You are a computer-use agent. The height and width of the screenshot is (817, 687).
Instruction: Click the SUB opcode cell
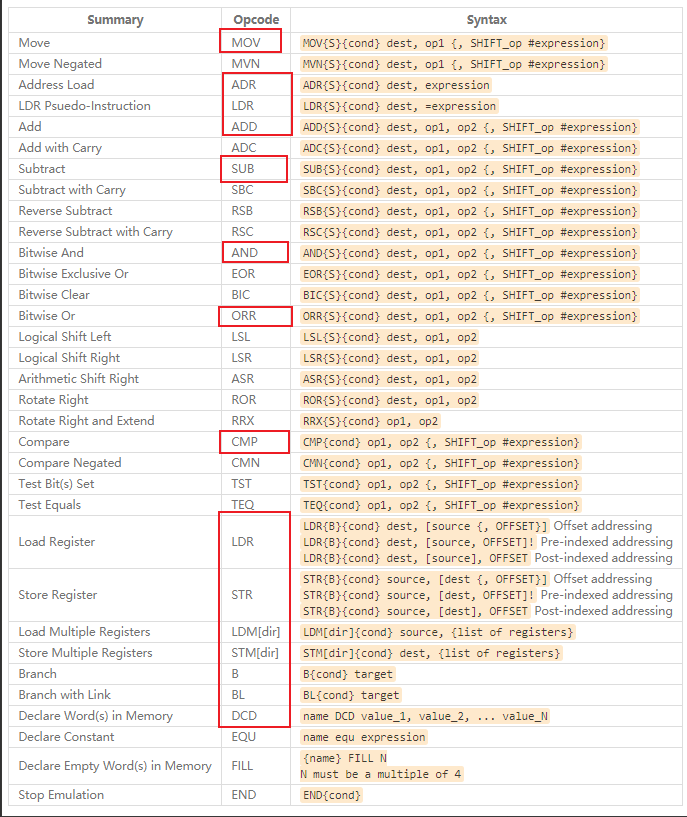click(x=256, y=169)
